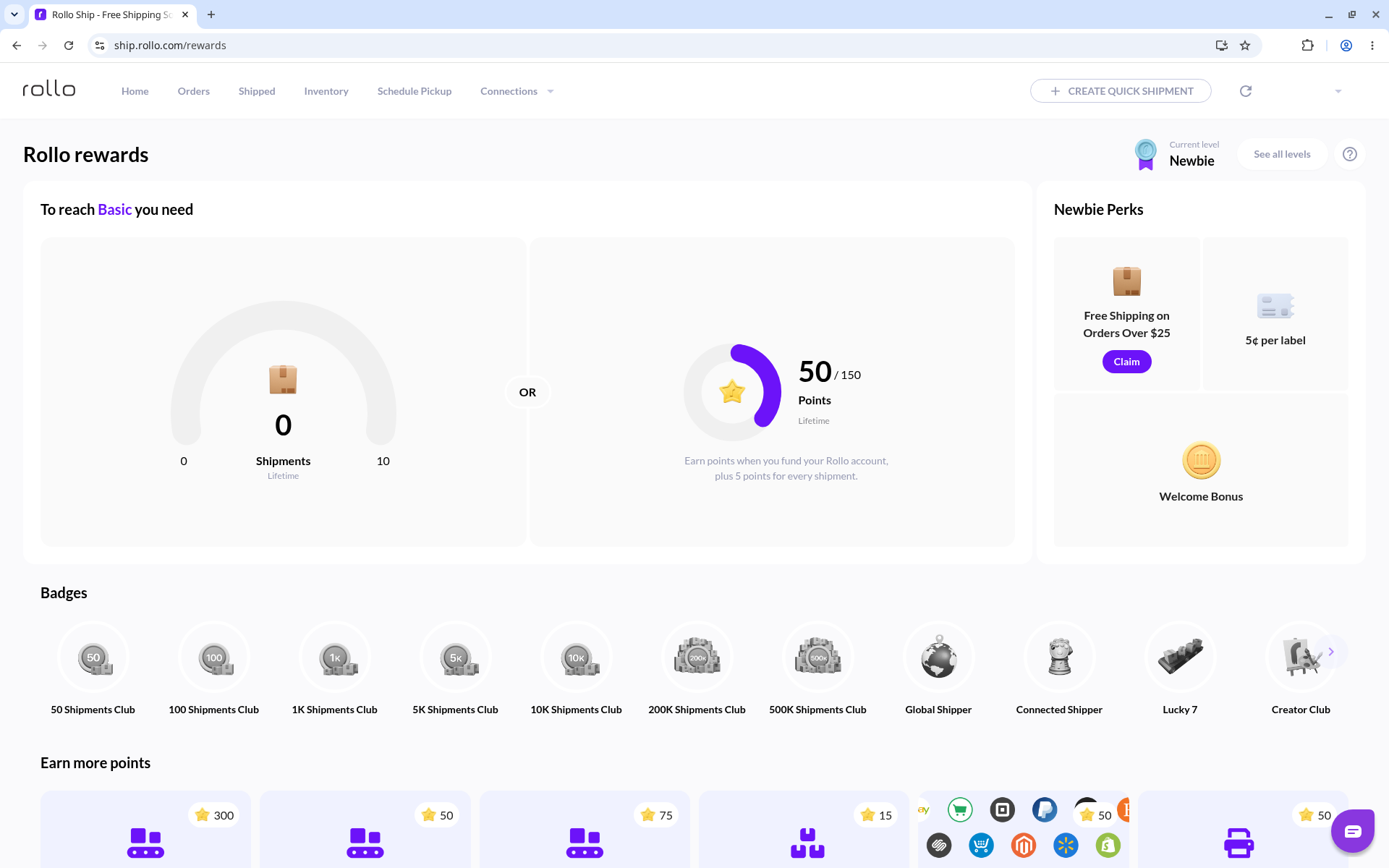Open the Inventory page
The width and height of the screenshot is (1389, 868).
coord(326,91)
